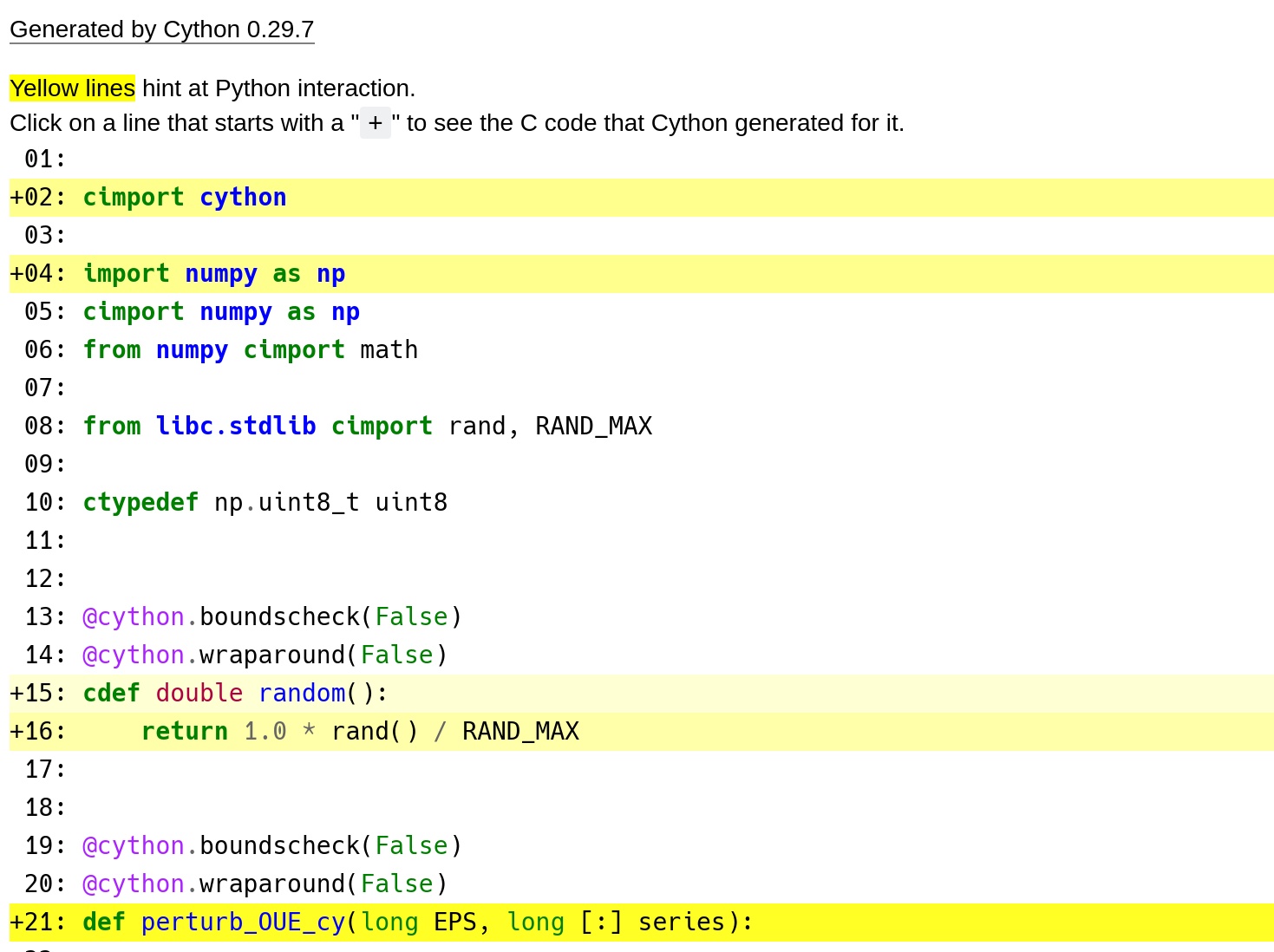Select the highlighted Yellow lines text

coord(72,88)
